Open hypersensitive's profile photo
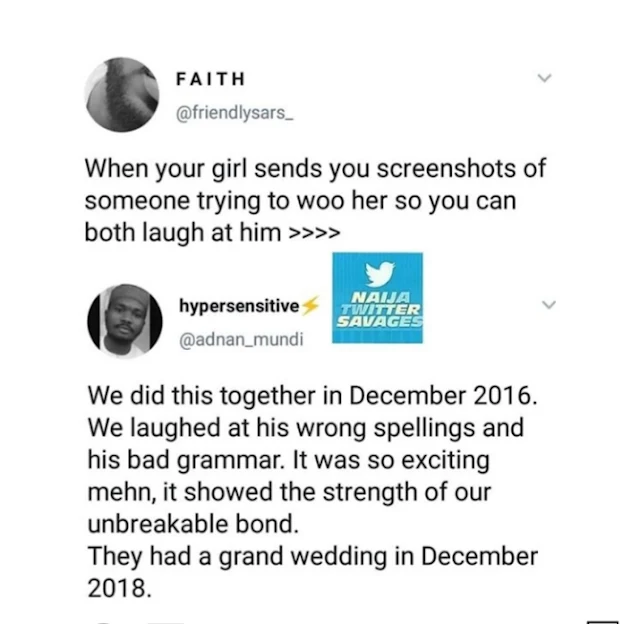 coord(125,321)
